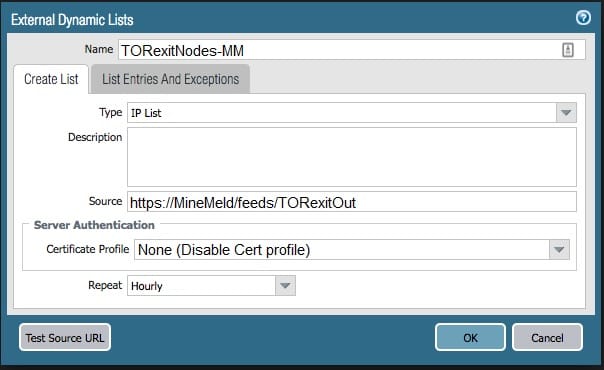Click the Description label text
The width and height of the screenshot is (604, 370).
pos(95,137)
